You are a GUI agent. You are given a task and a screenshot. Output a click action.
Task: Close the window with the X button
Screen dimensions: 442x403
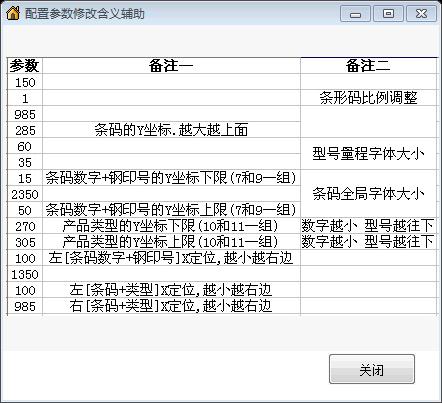coord(421,14)
